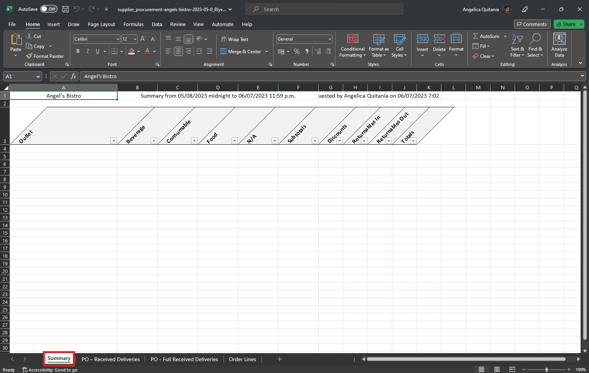
Task: Open the PO - Full Received Deliveries sheet
Action: 184,359
